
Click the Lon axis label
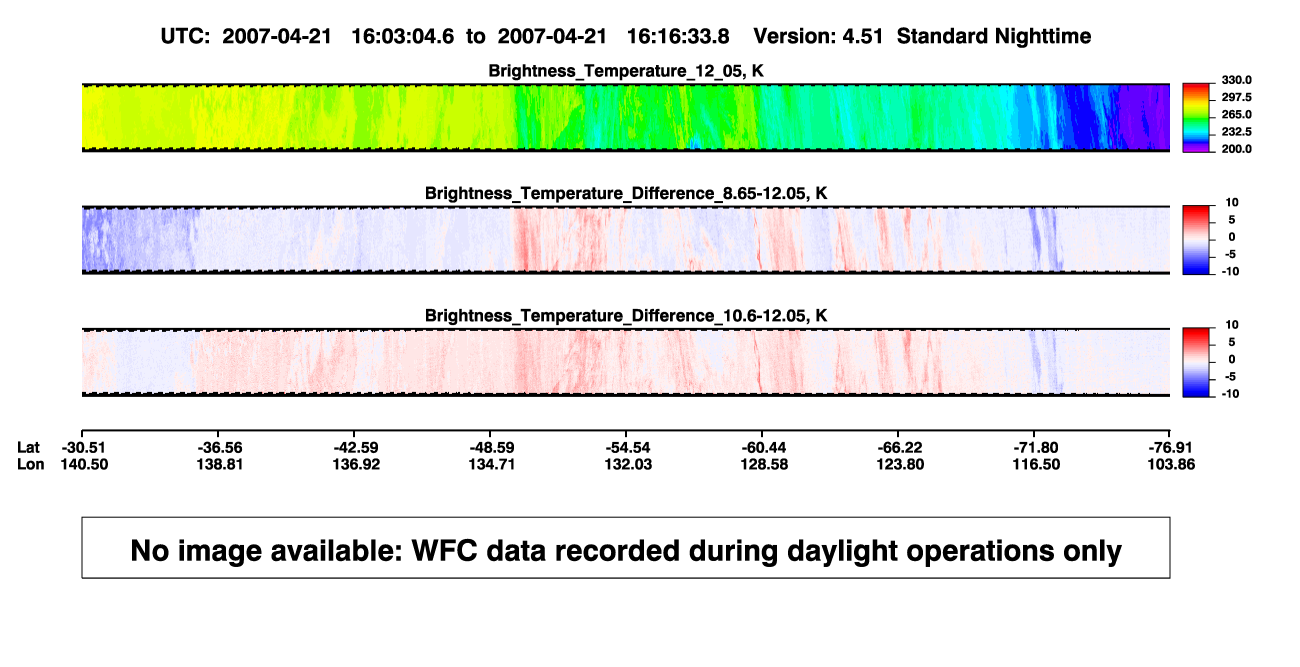(x=30, y=464)
